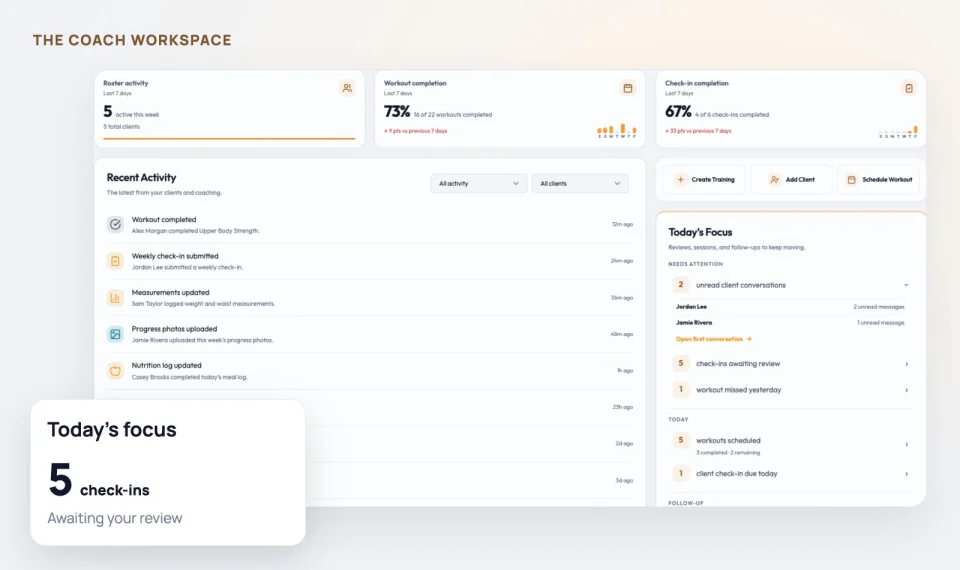Viewport: 960px width, 570px height.
Task: Click the Nutrition log updated apple icon
Action: pos(115,370)
